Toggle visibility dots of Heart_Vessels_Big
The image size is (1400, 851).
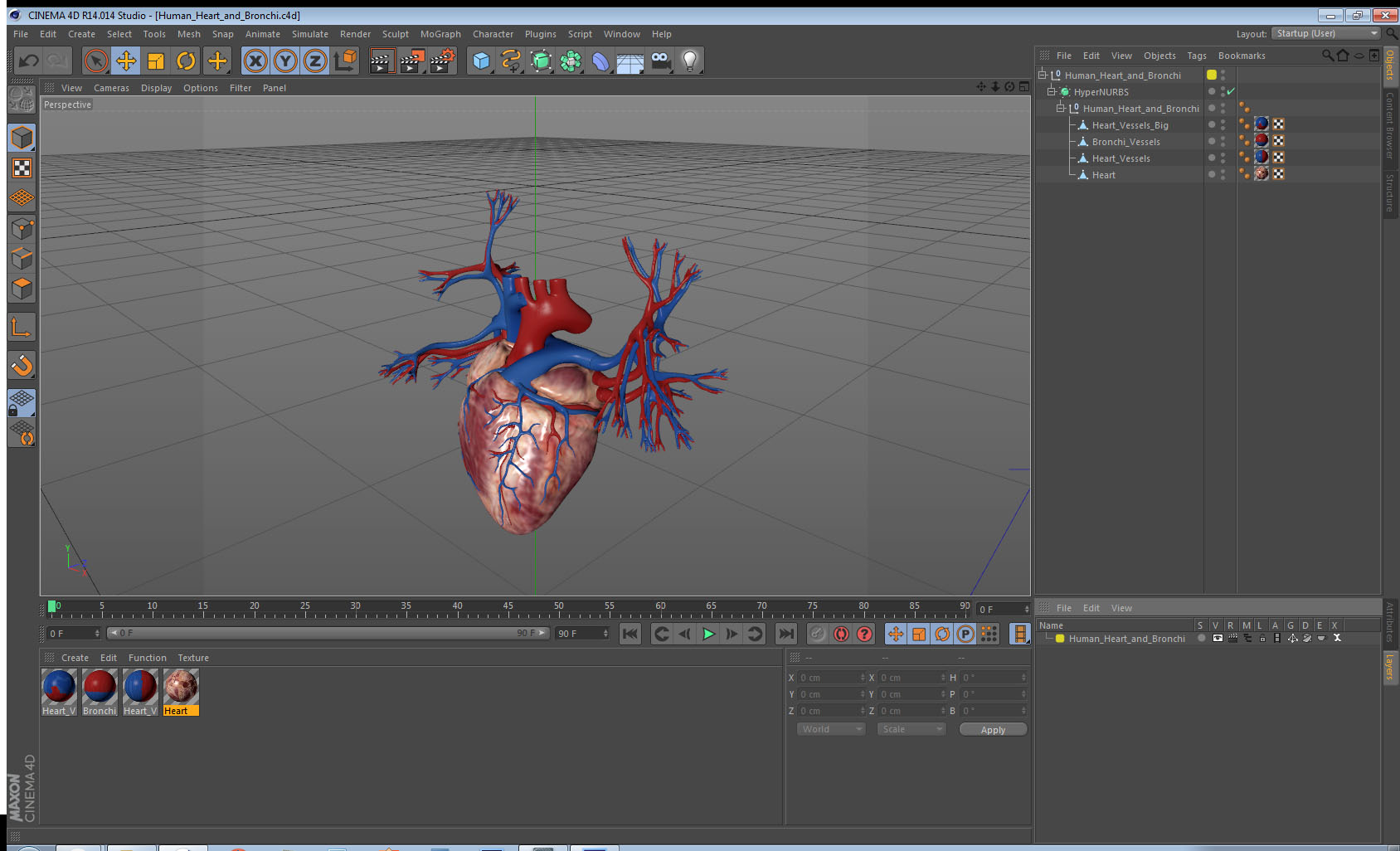[x=1223, y=124]
